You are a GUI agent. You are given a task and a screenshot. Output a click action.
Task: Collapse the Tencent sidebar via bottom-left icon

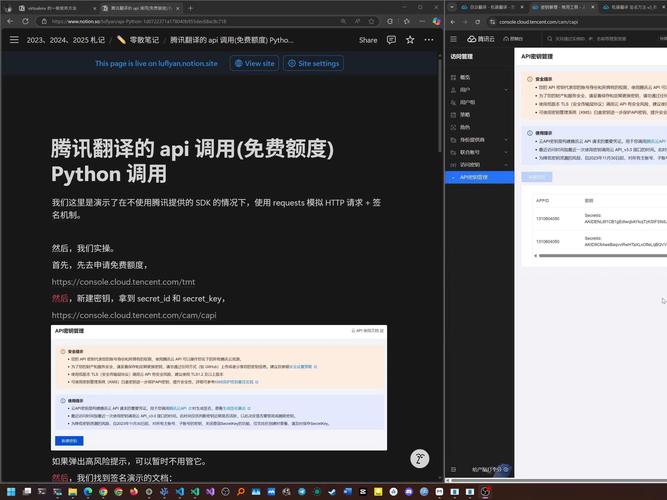point(453,469)
